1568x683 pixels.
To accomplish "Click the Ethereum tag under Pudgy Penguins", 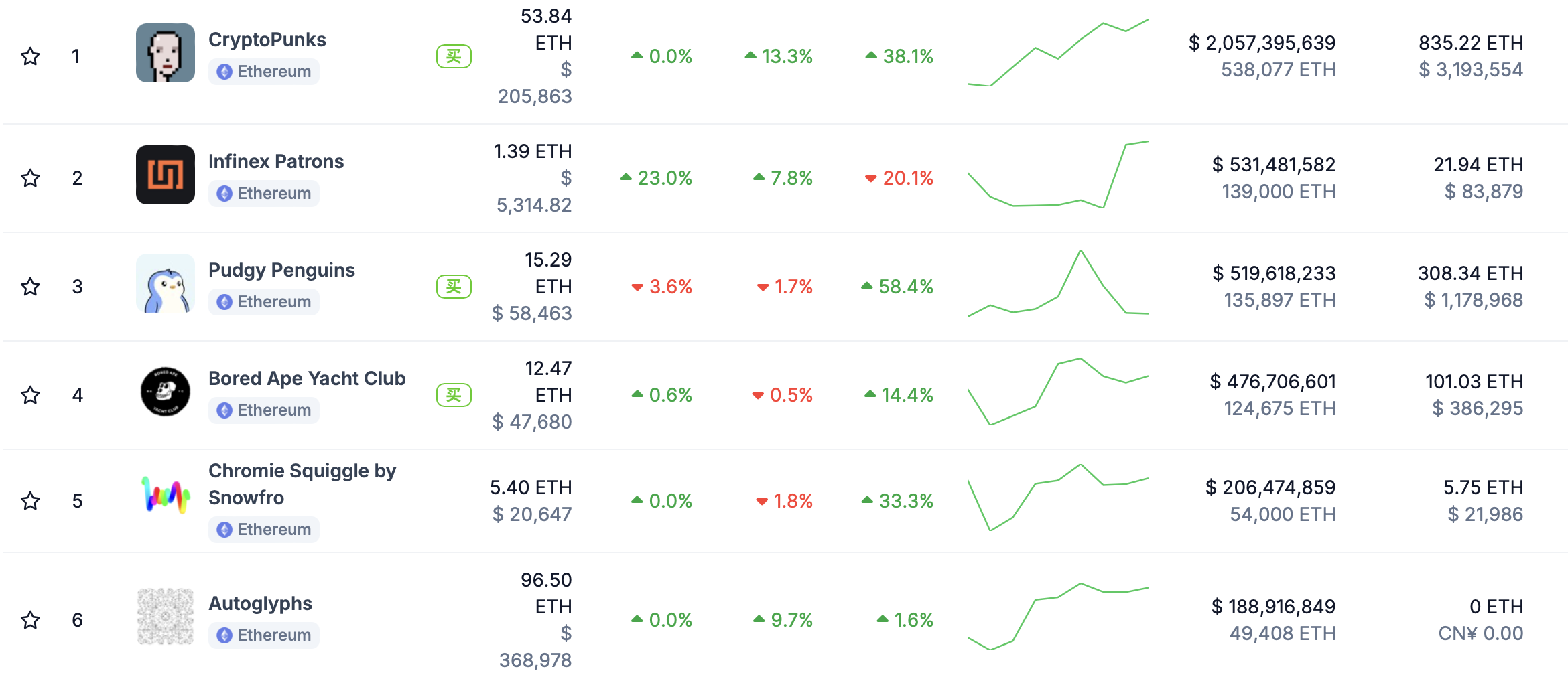I will tap(264, 302).
